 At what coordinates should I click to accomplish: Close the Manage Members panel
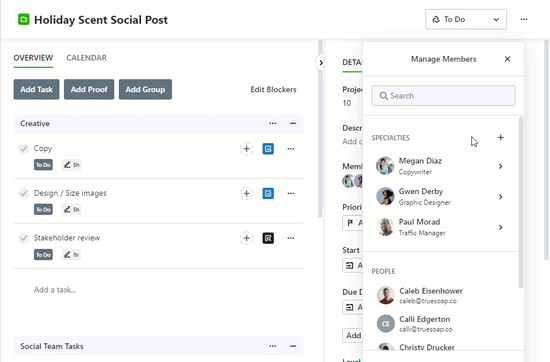point(507,59)
